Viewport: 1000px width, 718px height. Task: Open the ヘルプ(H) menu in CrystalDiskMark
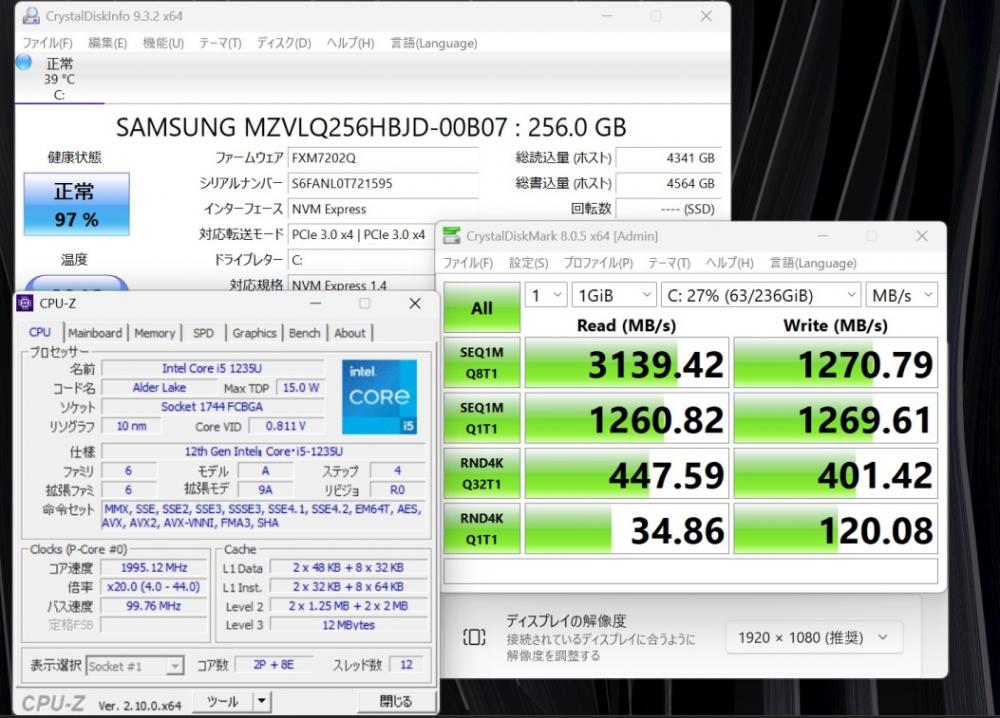[730, 263]
